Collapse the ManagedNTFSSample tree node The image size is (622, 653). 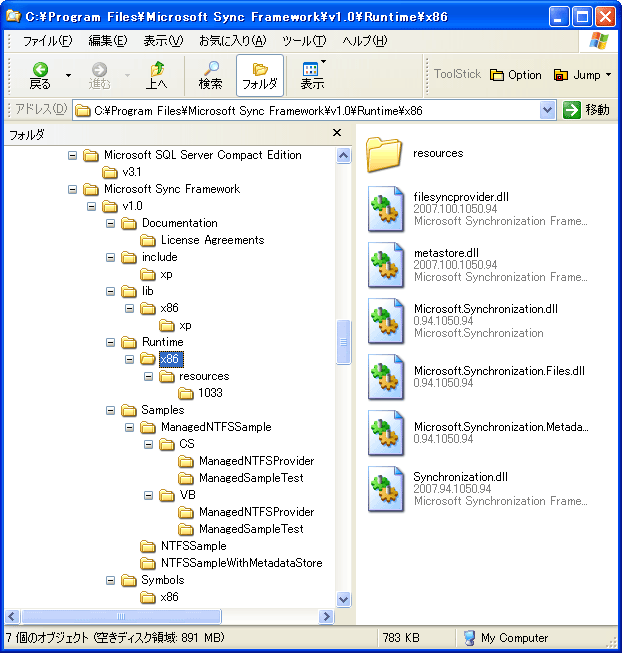tap(129, 427)
